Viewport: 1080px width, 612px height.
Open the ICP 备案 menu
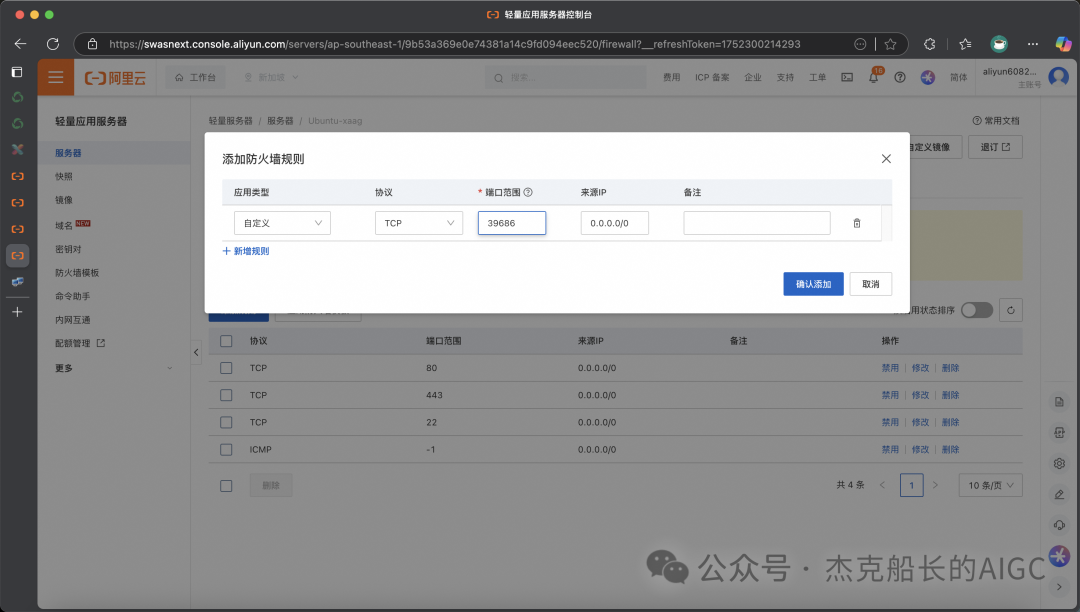click(712, 77)
